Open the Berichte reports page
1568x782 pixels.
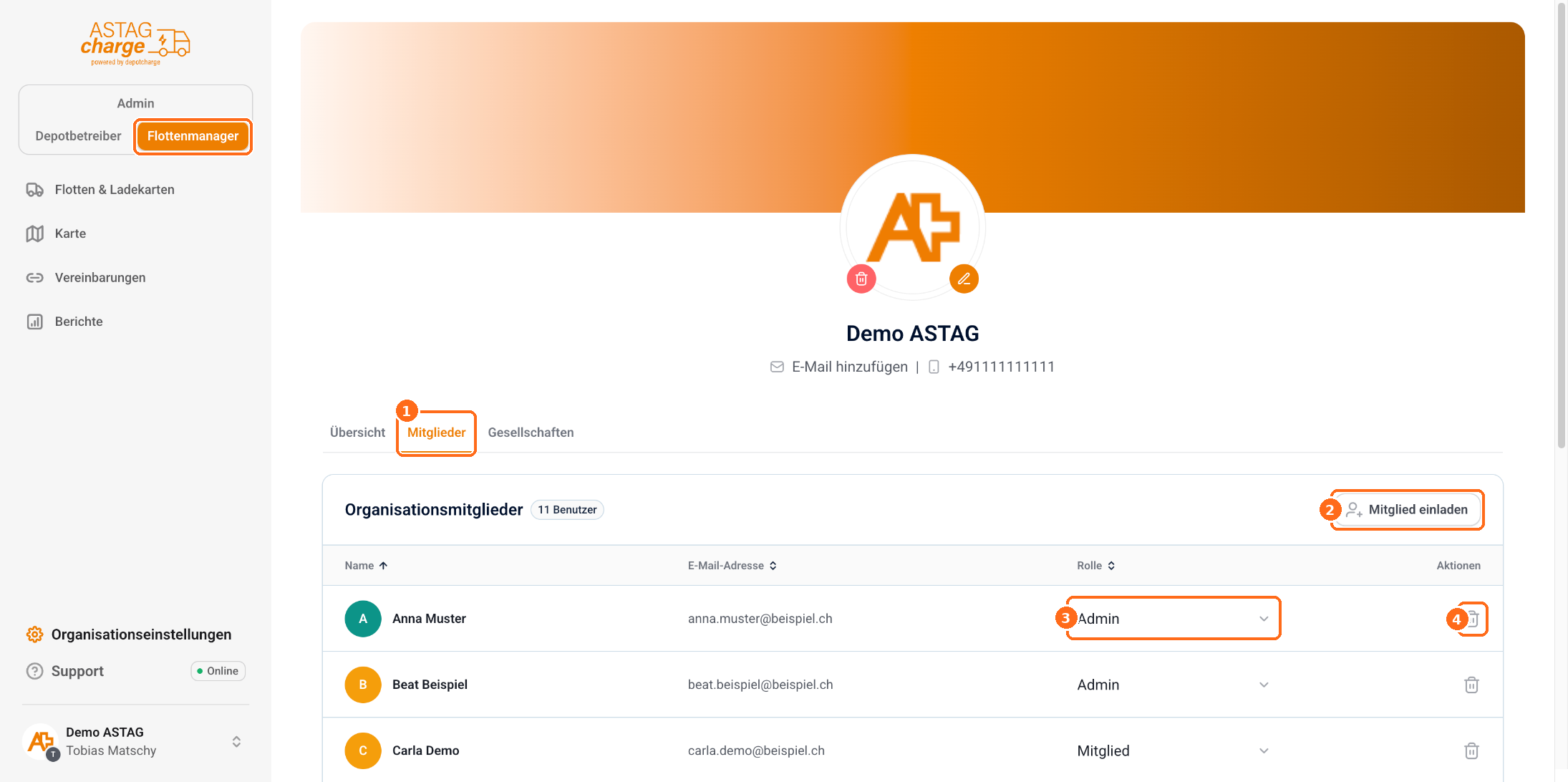click(x=64, y=322)
